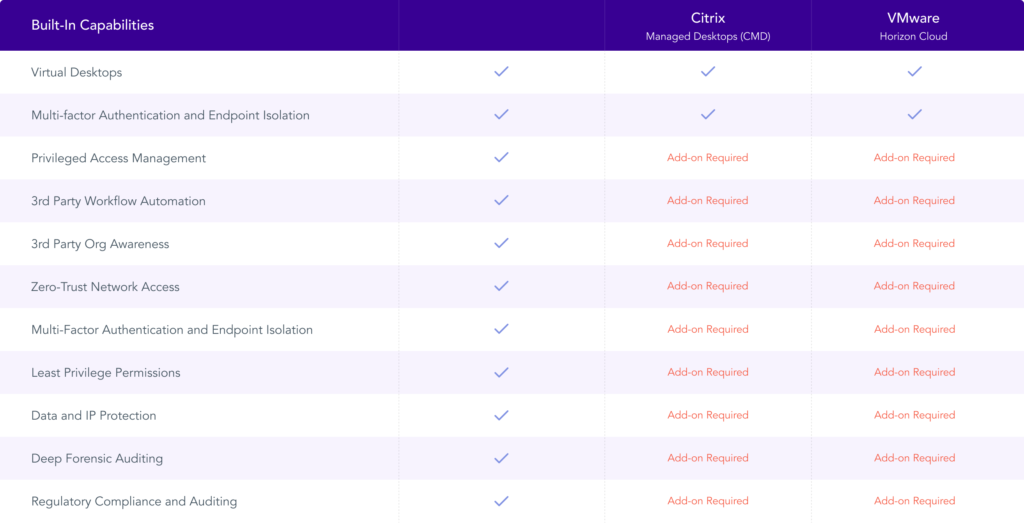
Task: Click Citrix Add-on Required for Deep Forensic Auditing
Action: click(707, 458)
